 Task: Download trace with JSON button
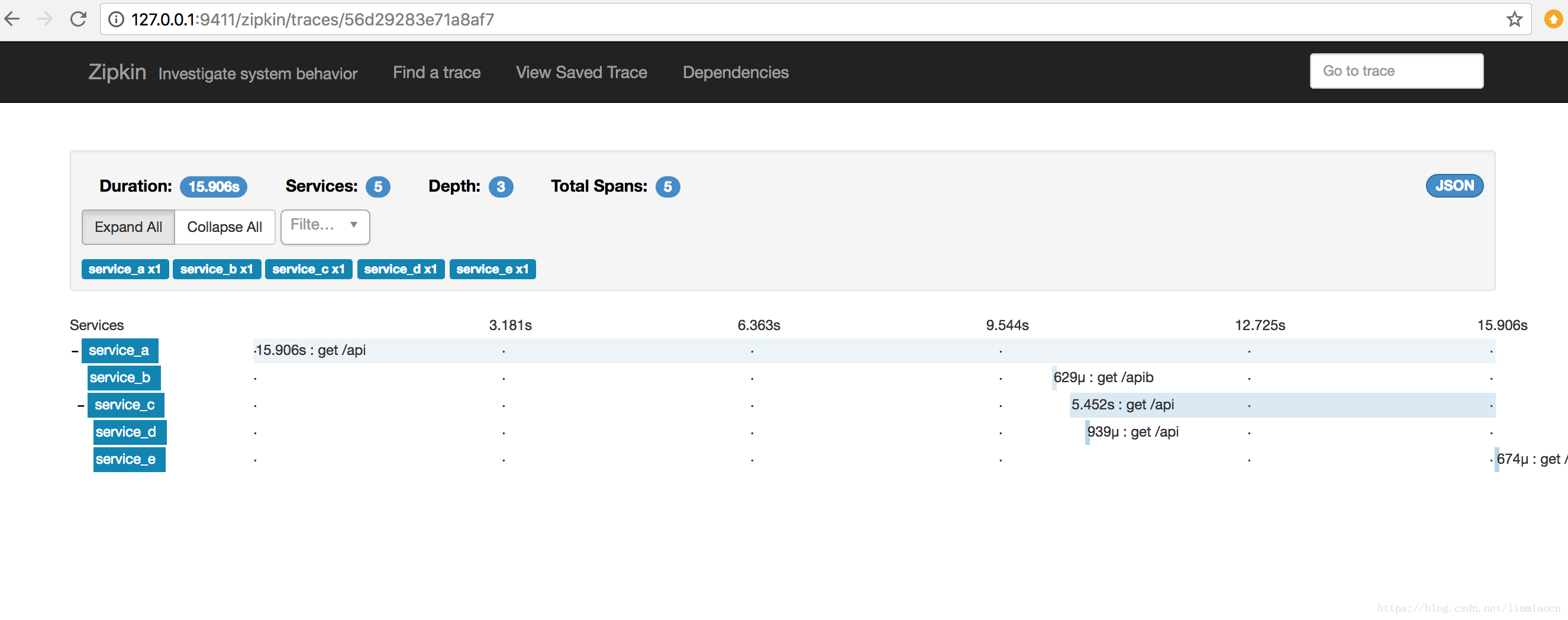coord(1454,186)
